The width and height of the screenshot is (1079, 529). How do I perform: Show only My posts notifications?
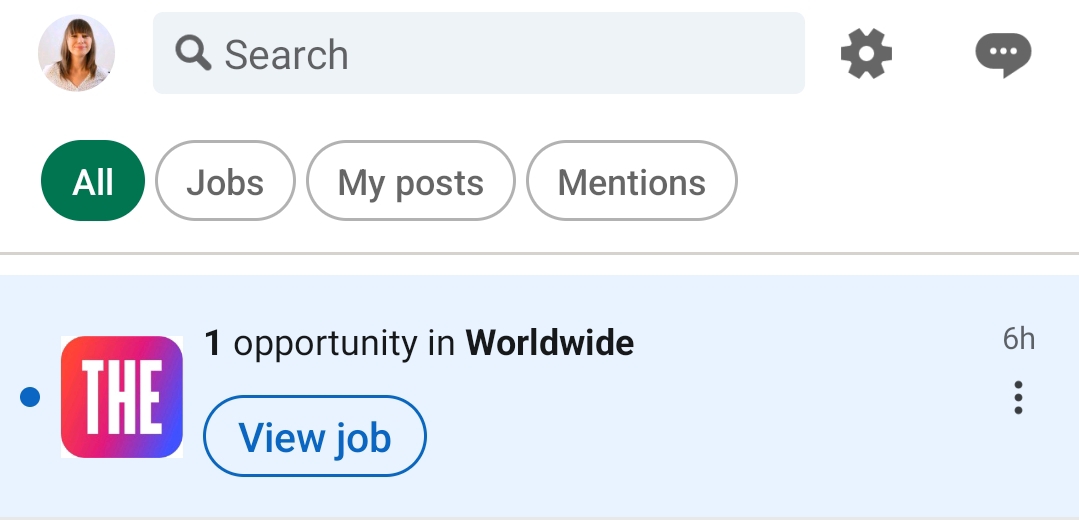(x=410, y=182)
